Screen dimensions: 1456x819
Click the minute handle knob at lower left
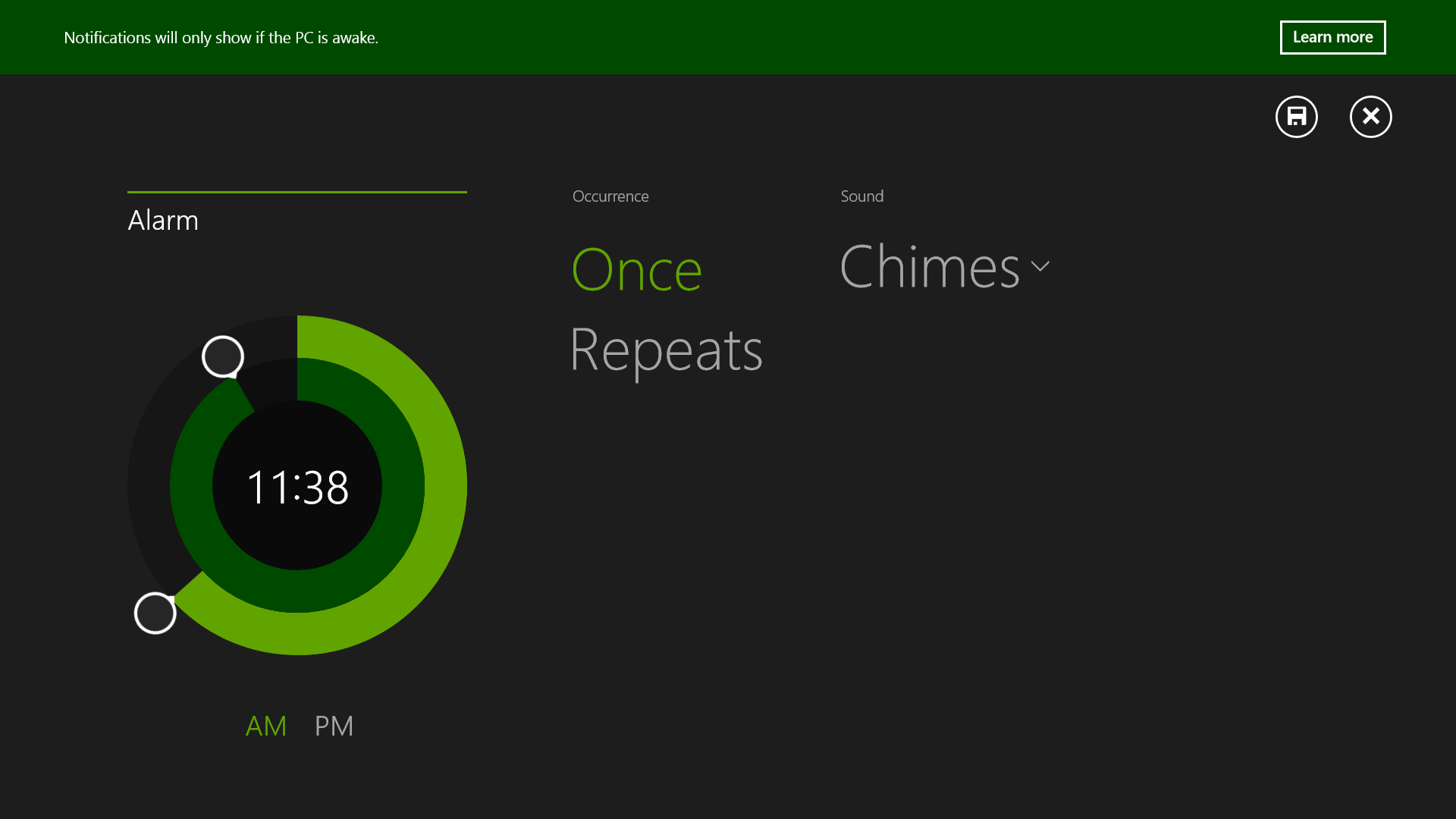pos(155,613)
